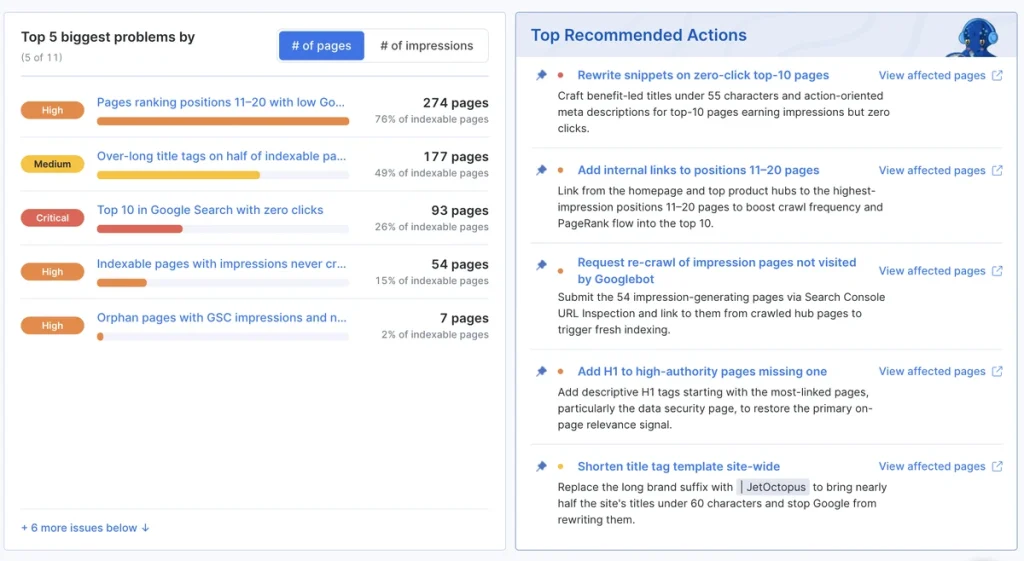Open Orphan pages with GSC impressions problem
Viewport: 1024px width, 561px height.
pos(221,317)
